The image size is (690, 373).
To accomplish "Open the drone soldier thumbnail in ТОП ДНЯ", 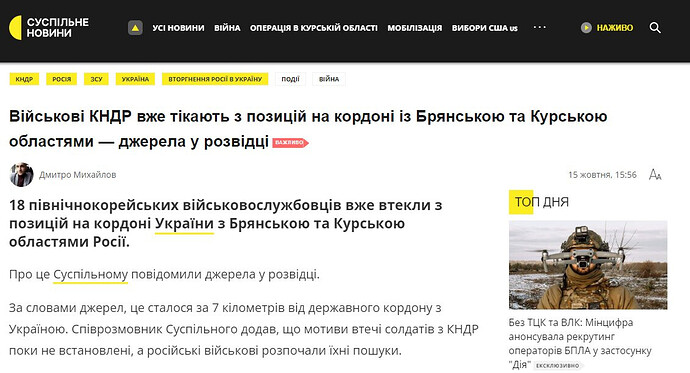I will pos(588,265).
